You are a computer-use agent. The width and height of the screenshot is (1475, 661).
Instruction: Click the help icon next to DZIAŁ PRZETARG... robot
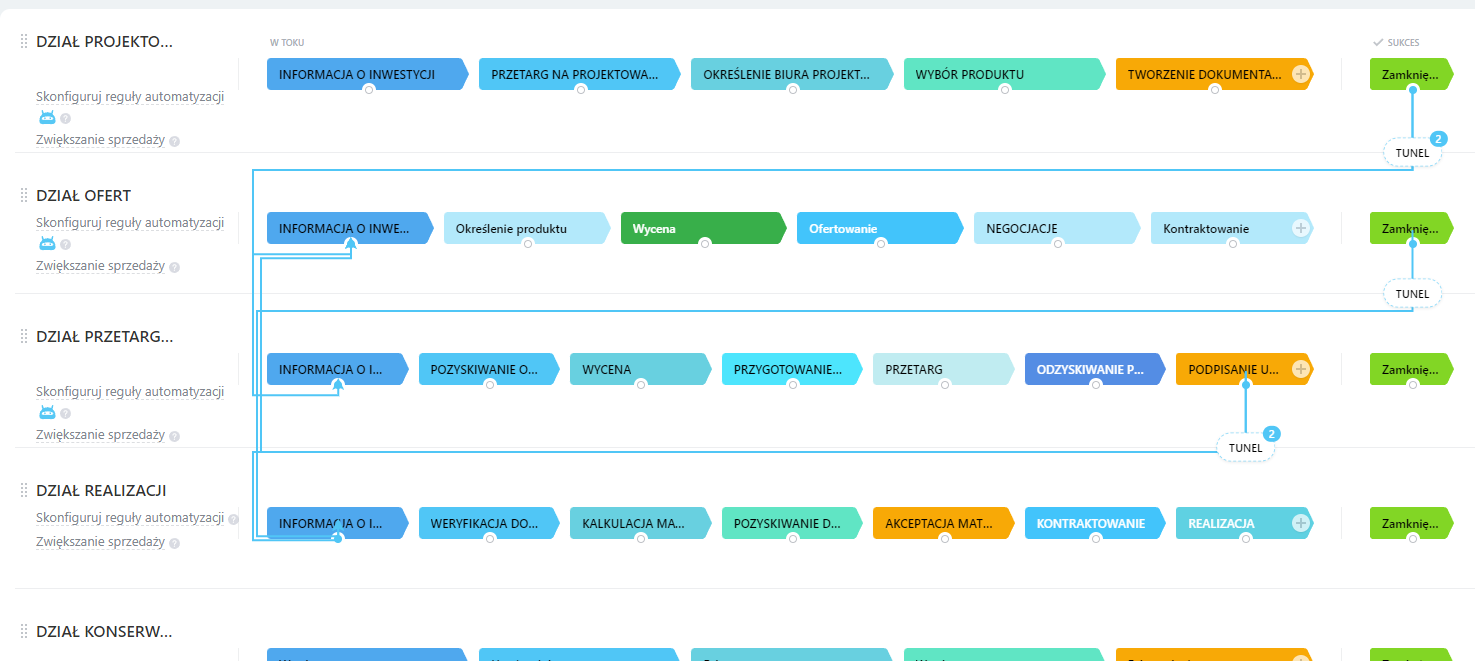65,413
